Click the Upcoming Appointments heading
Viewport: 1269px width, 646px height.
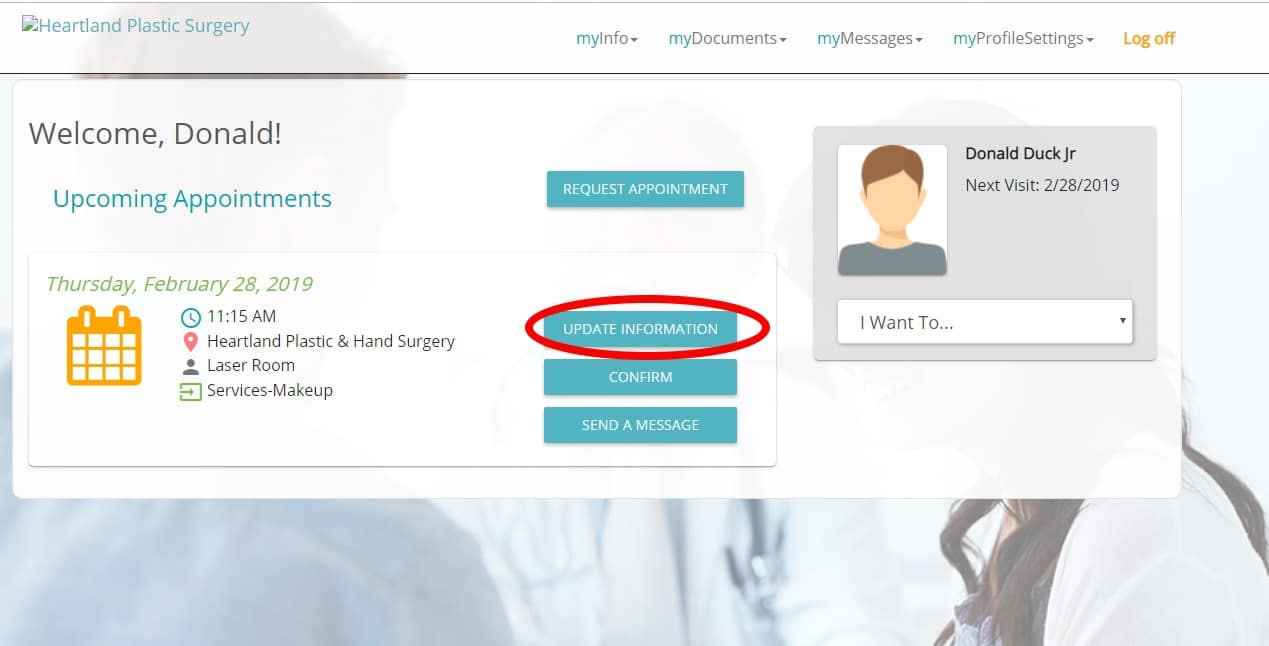point(192,199)
